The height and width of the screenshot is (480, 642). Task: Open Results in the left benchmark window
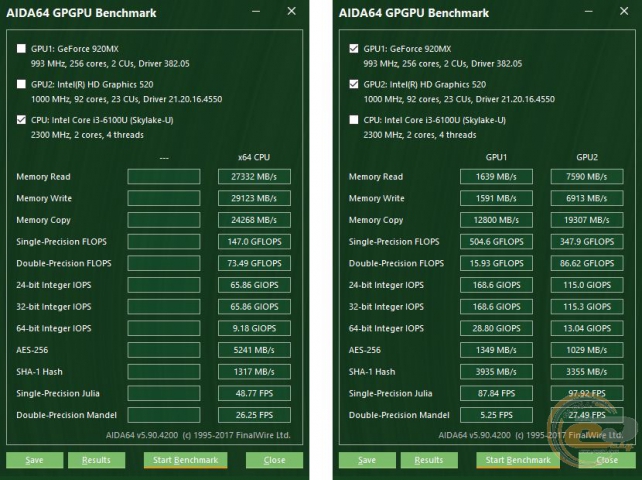click(x=96, y=460)
